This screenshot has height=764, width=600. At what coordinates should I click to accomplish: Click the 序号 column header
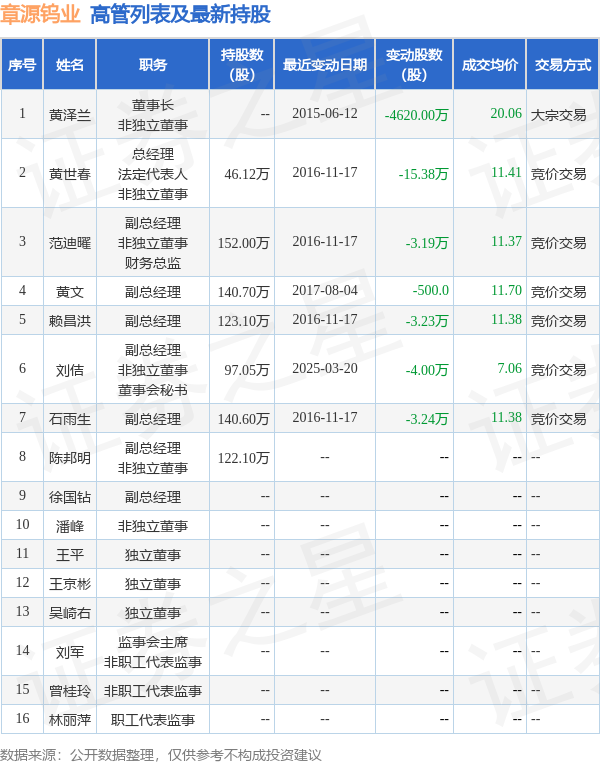point(22,65)
